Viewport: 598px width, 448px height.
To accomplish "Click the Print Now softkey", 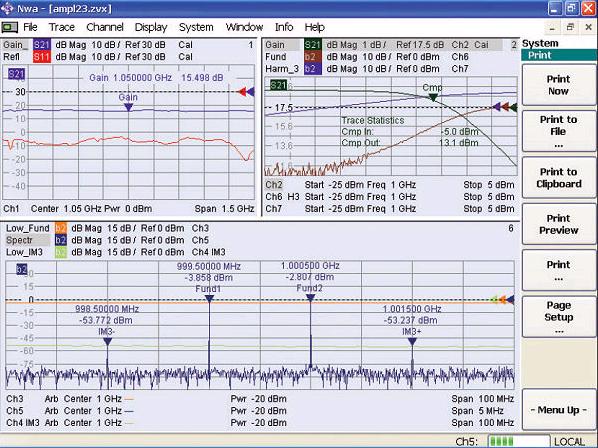I will coord(558,85).
